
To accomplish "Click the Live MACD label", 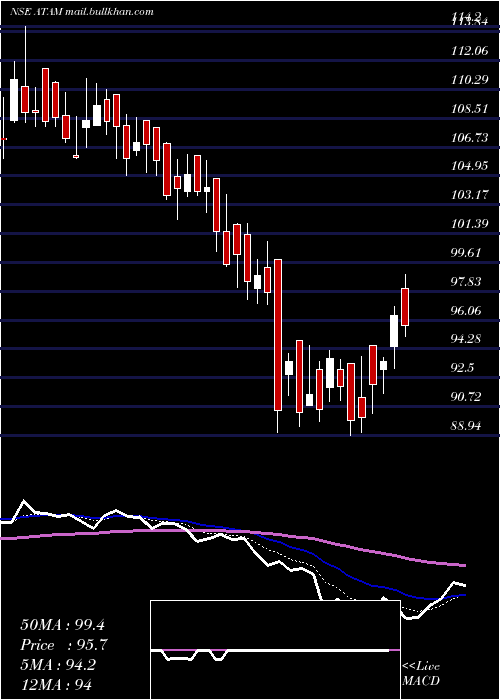I will click(421, 674).
